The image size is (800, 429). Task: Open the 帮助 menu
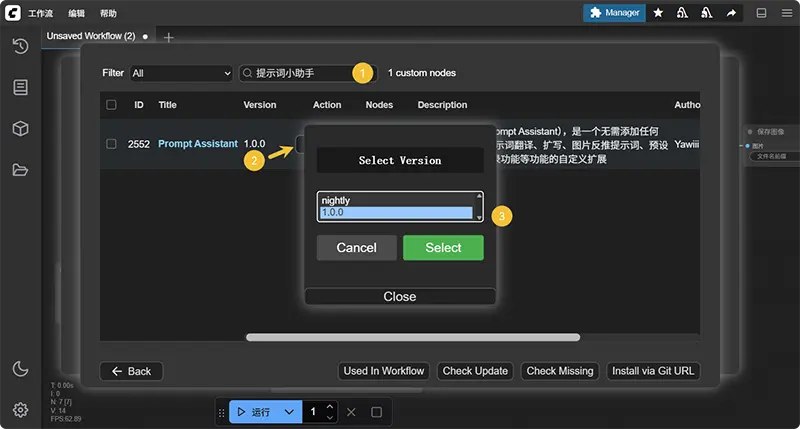[108, 13]
